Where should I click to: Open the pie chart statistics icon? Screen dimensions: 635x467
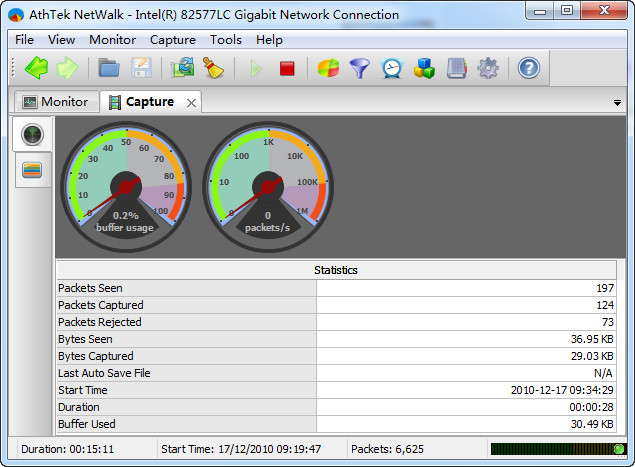coord(328,68)
